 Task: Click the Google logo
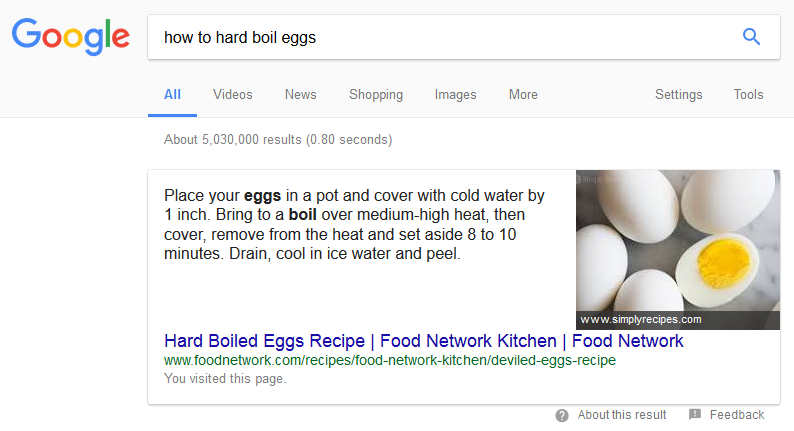[70, 36]
